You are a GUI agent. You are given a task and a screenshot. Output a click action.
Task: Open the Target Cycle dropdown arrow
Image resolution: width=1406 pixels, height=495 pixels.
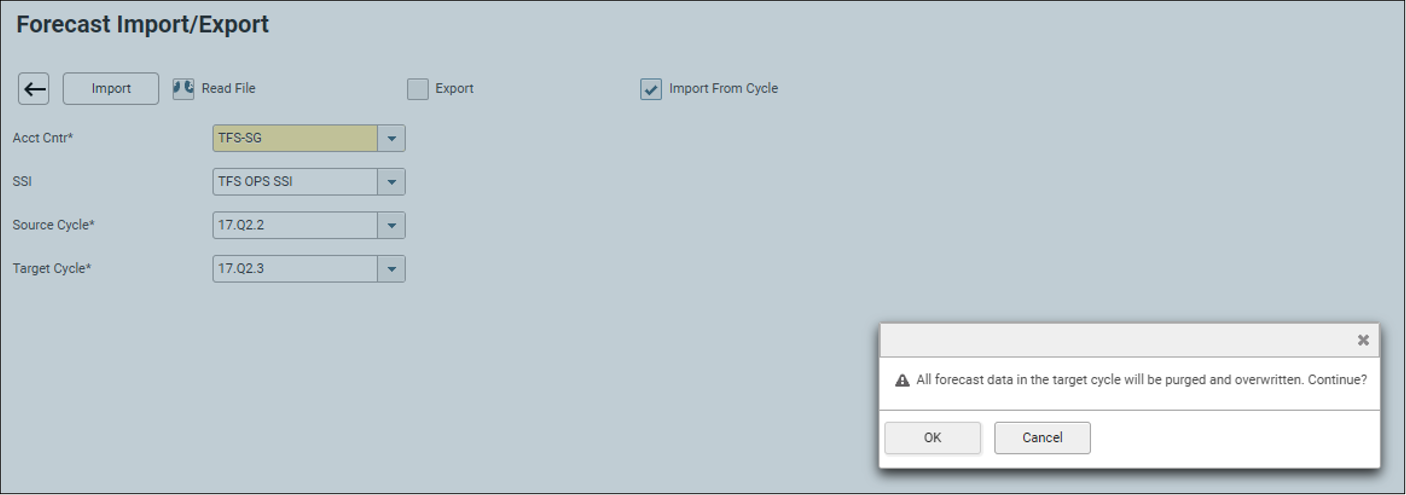392,269
